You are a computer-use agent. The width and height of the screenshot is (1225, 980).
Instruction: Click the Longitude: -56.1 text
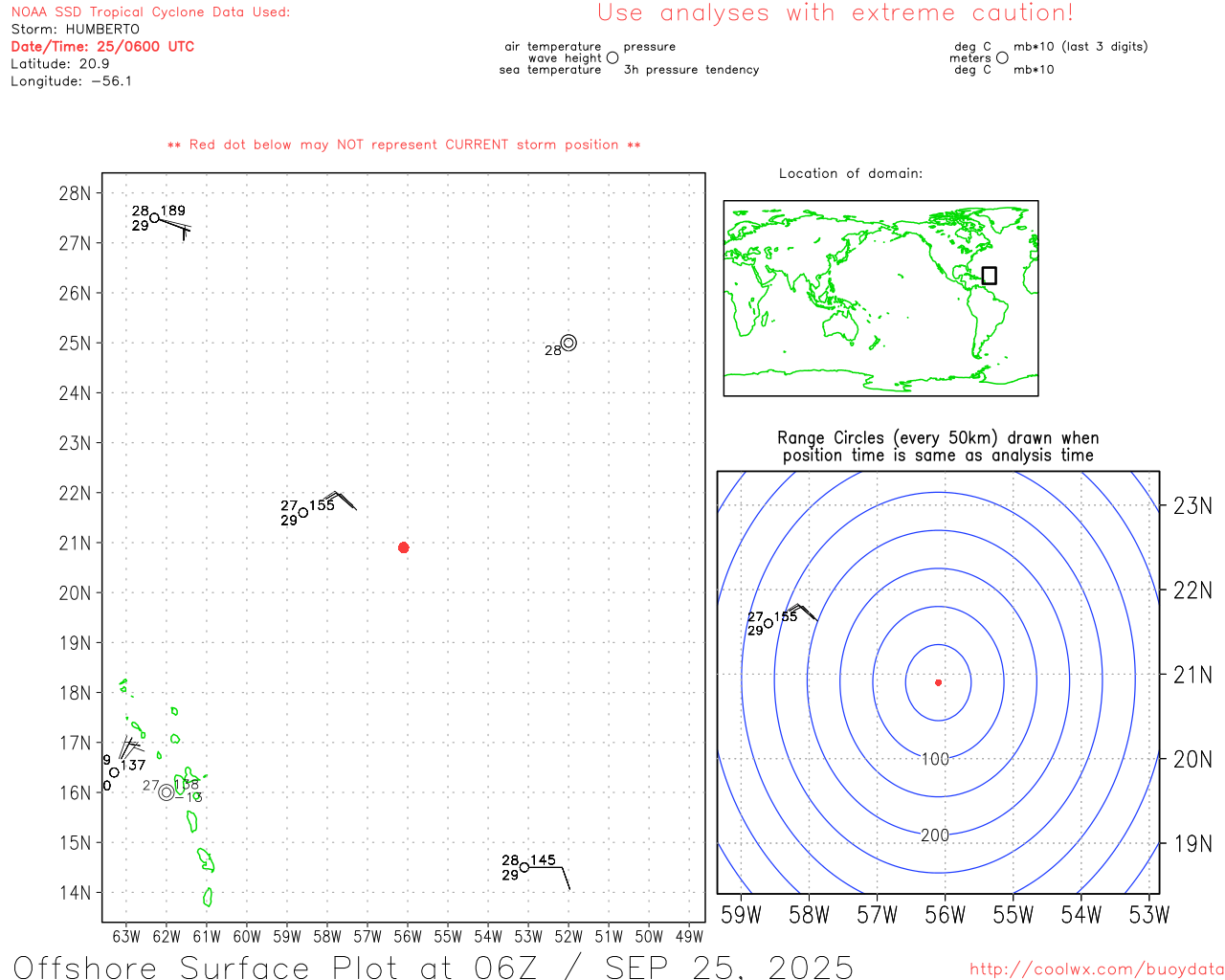[71, 80]
